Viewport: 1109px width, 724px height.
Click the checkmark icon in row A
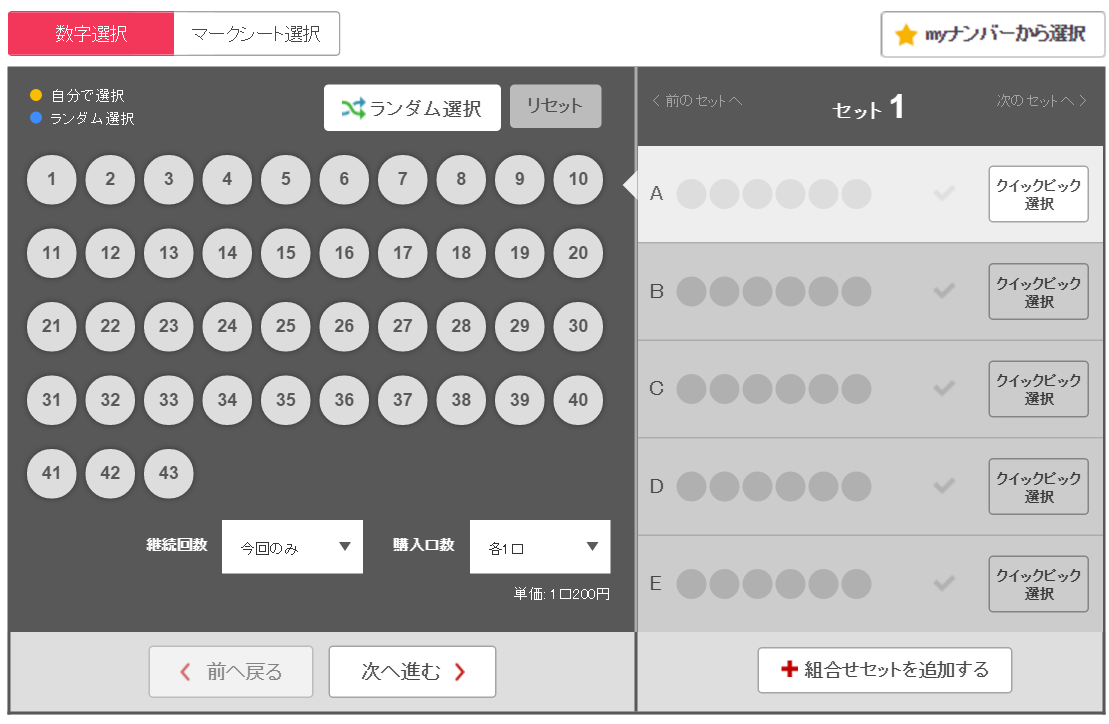(x=944, y=193)
